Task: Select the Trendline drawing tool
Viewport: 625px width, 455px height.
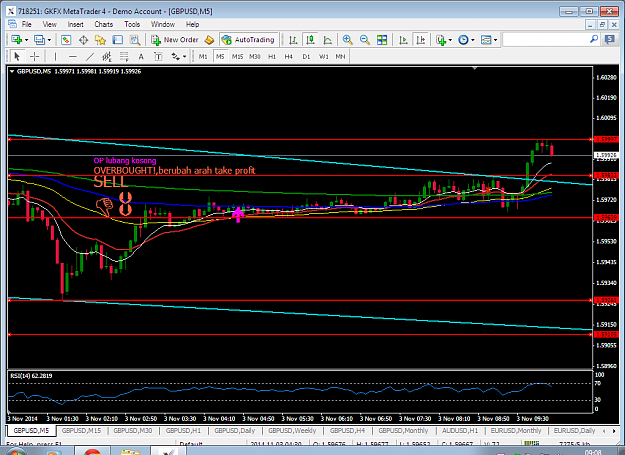Action: pyautogui.click(x=90, y=57)
